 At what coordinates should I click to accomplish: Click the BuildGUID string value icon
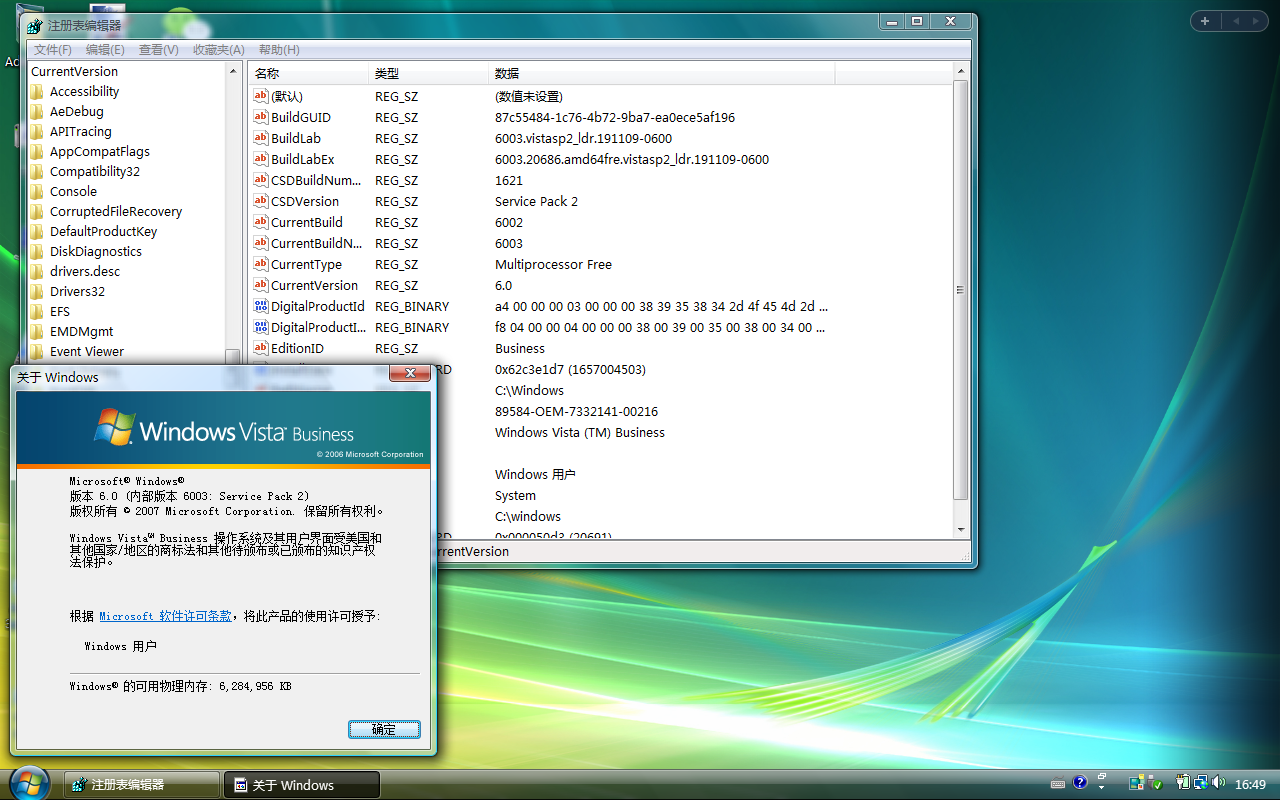261,117
